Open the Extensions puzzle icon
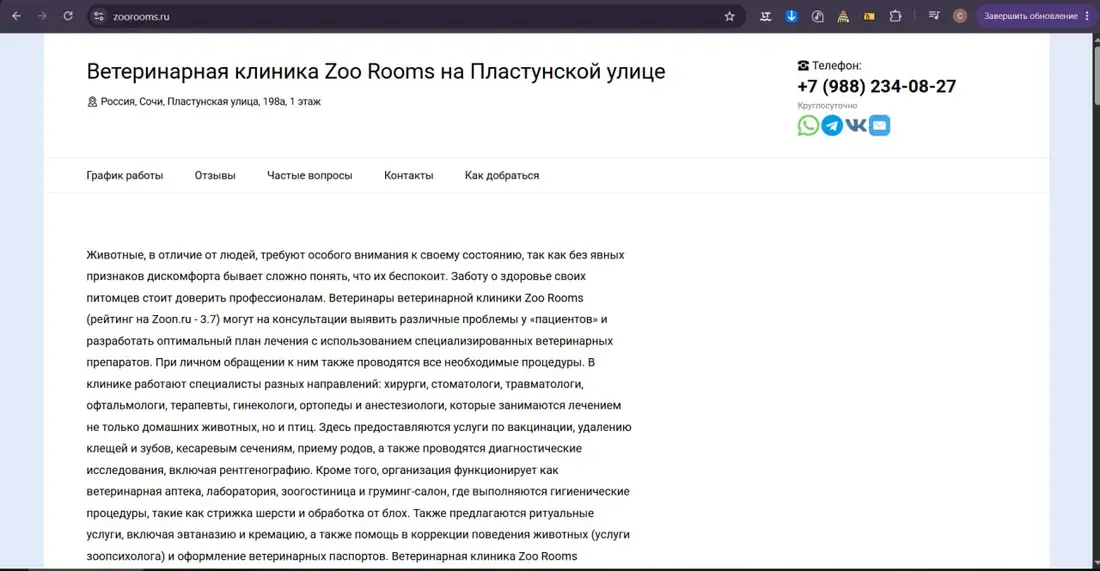 tap(895, 16)
